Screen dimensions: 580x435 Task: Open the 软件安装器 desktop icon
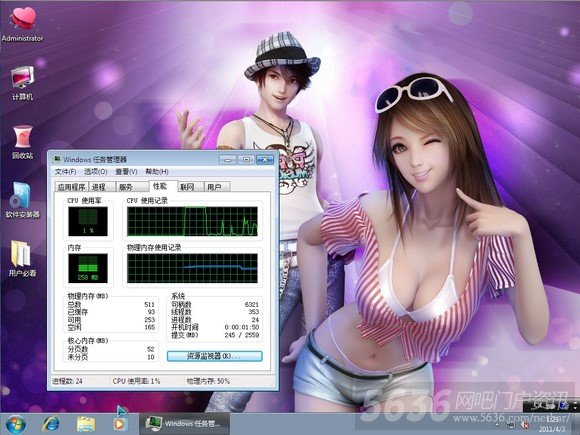22,200
